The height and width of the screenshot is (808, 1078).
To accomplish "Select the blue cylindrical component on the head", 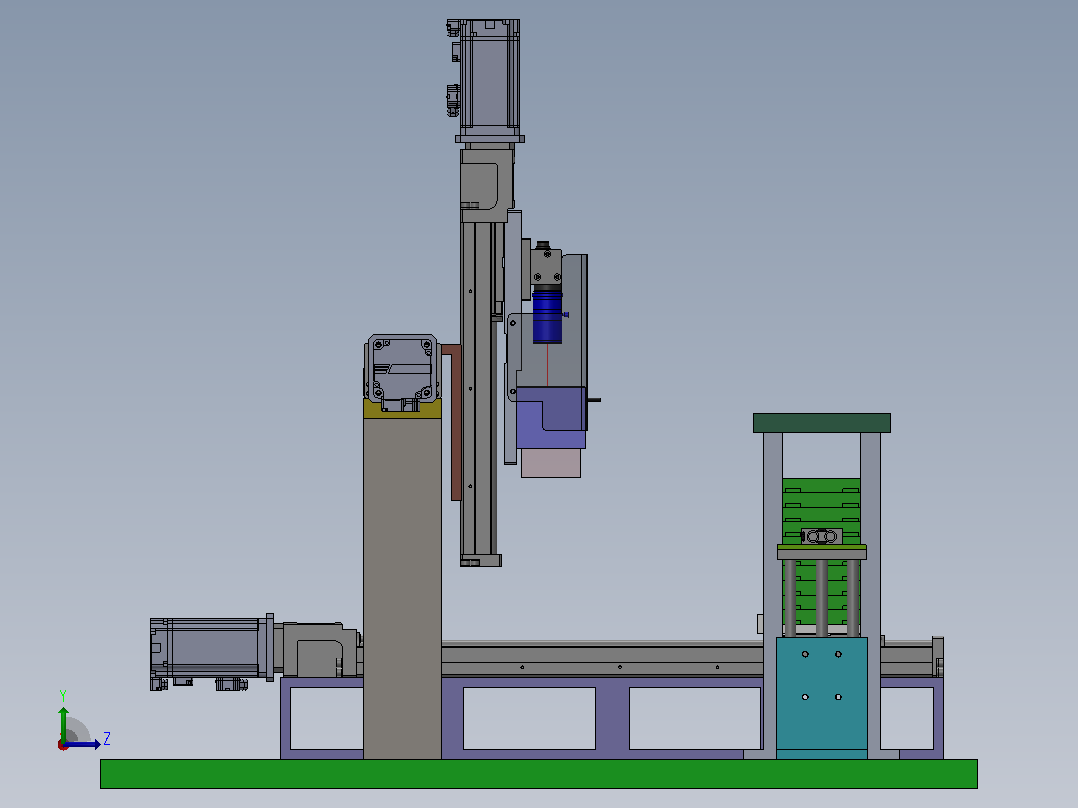I will click(547, 316).
